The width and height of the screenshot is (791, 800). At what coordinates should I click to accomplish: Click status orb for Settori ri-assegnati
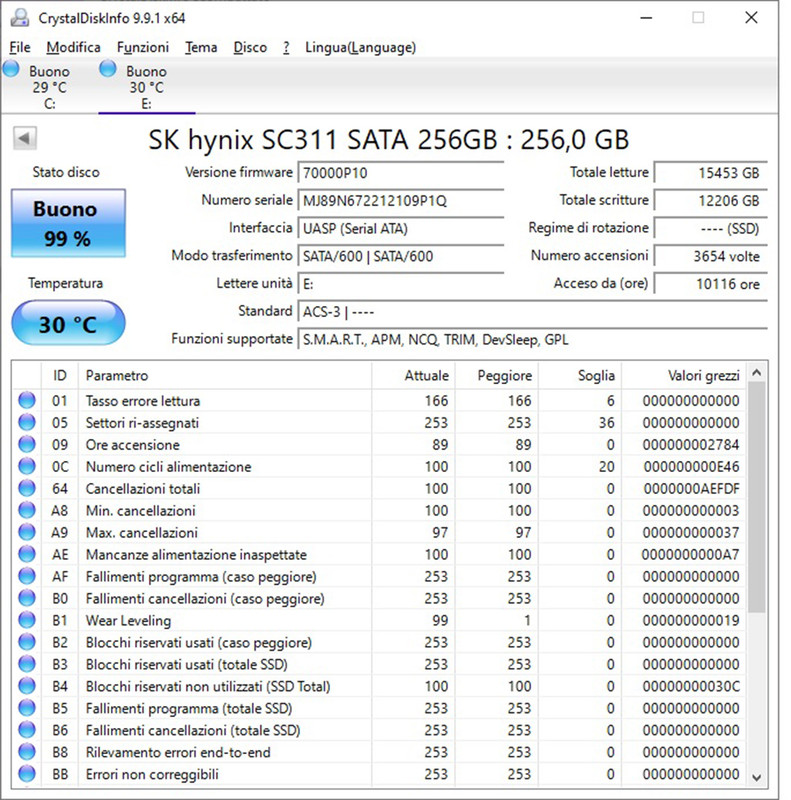27,422
